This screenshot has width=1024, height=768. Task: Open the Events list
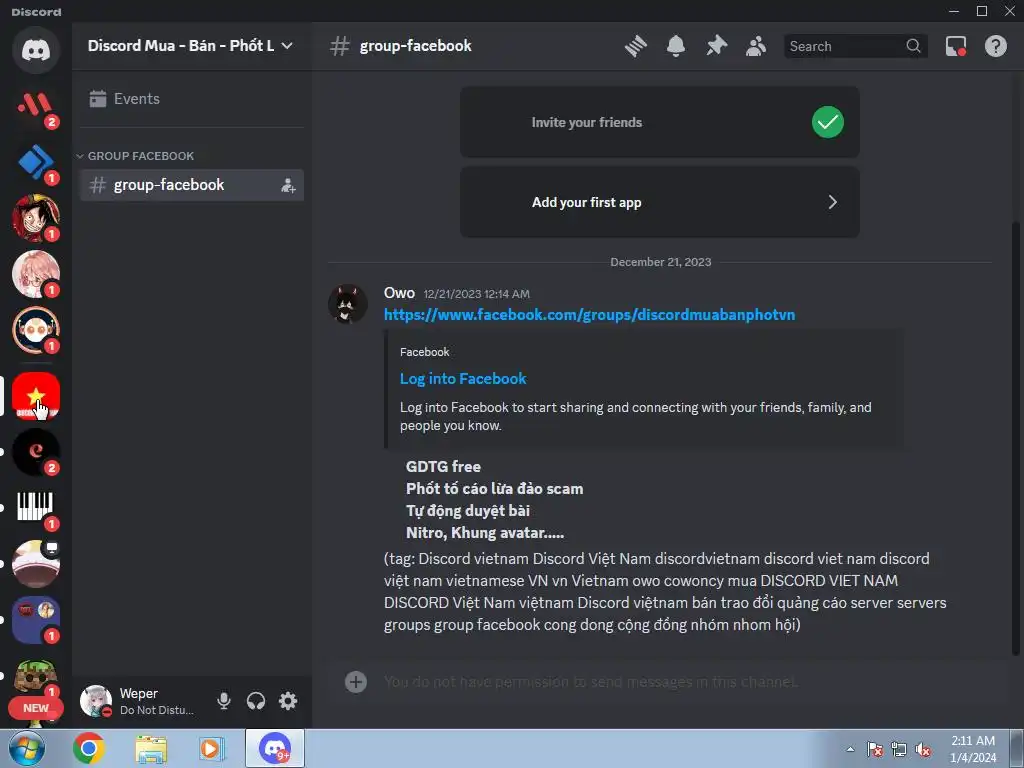[x=191, y=99]
